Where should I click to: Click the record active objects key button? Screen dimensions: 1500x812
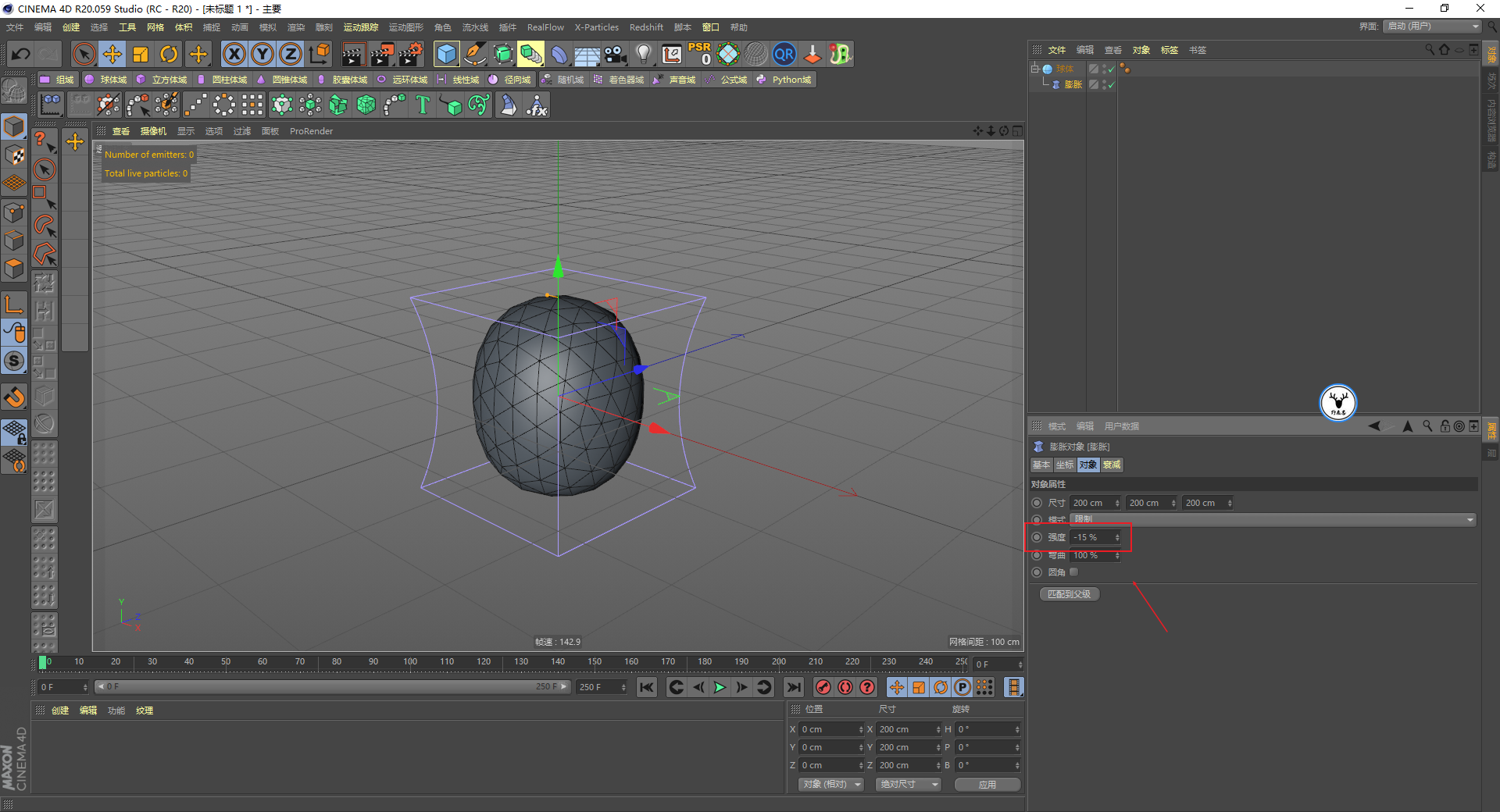click(x=823, y=687)
